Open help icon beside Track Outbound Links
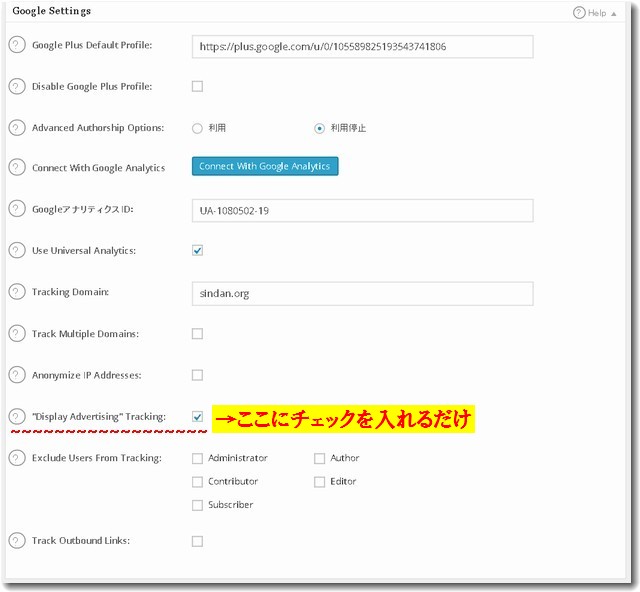The height and width of the screenshot is (592, 640). (x=16, y=540)
